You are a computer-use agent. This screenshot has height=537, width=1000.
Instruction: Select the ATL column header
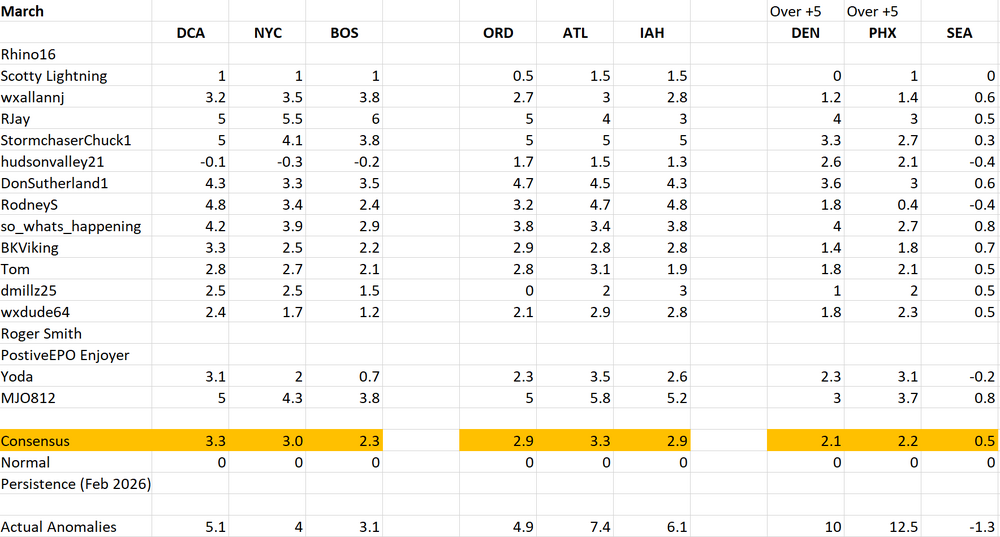pos(576,33)
